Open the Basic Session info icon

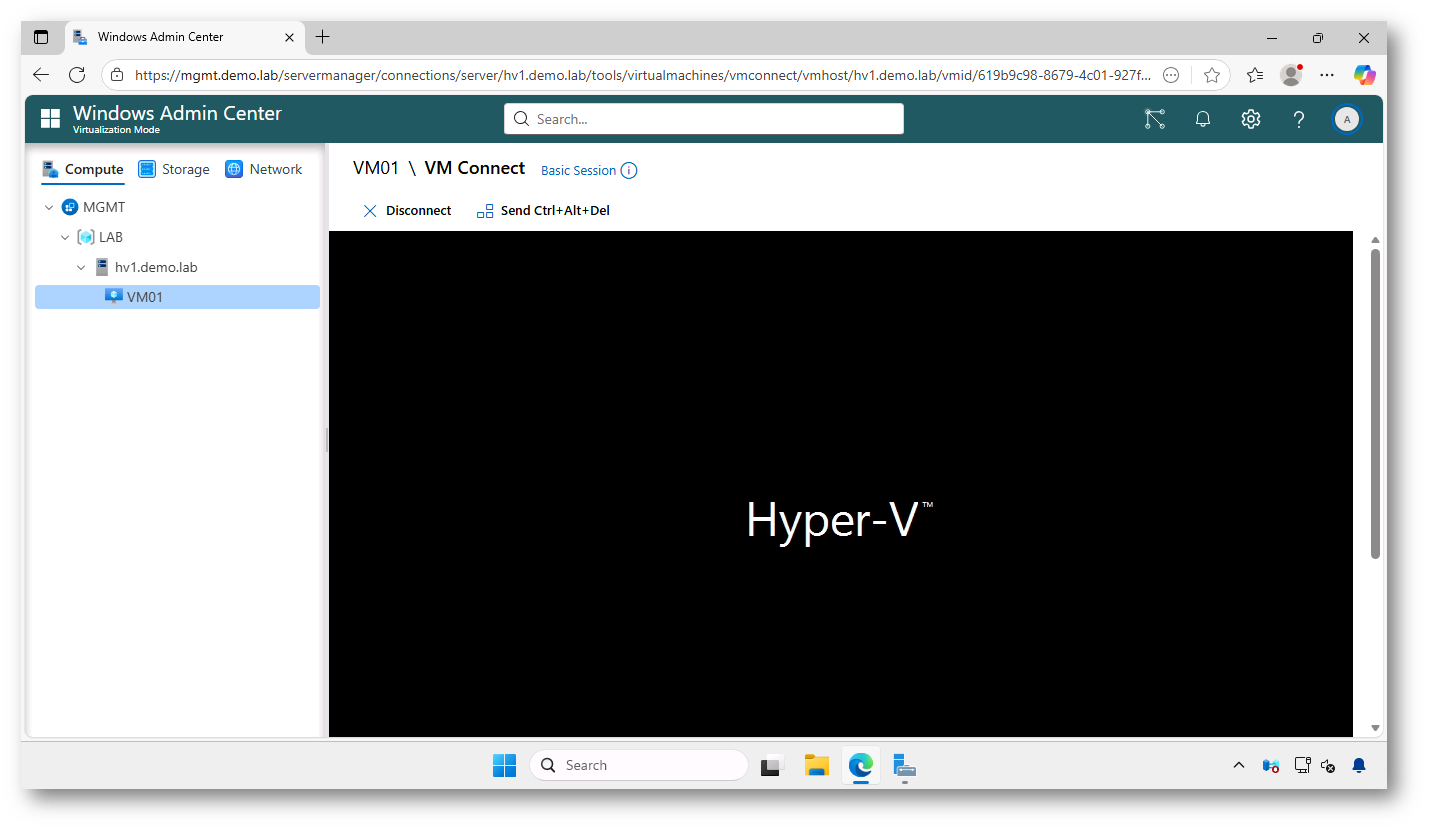click(629, 170)
